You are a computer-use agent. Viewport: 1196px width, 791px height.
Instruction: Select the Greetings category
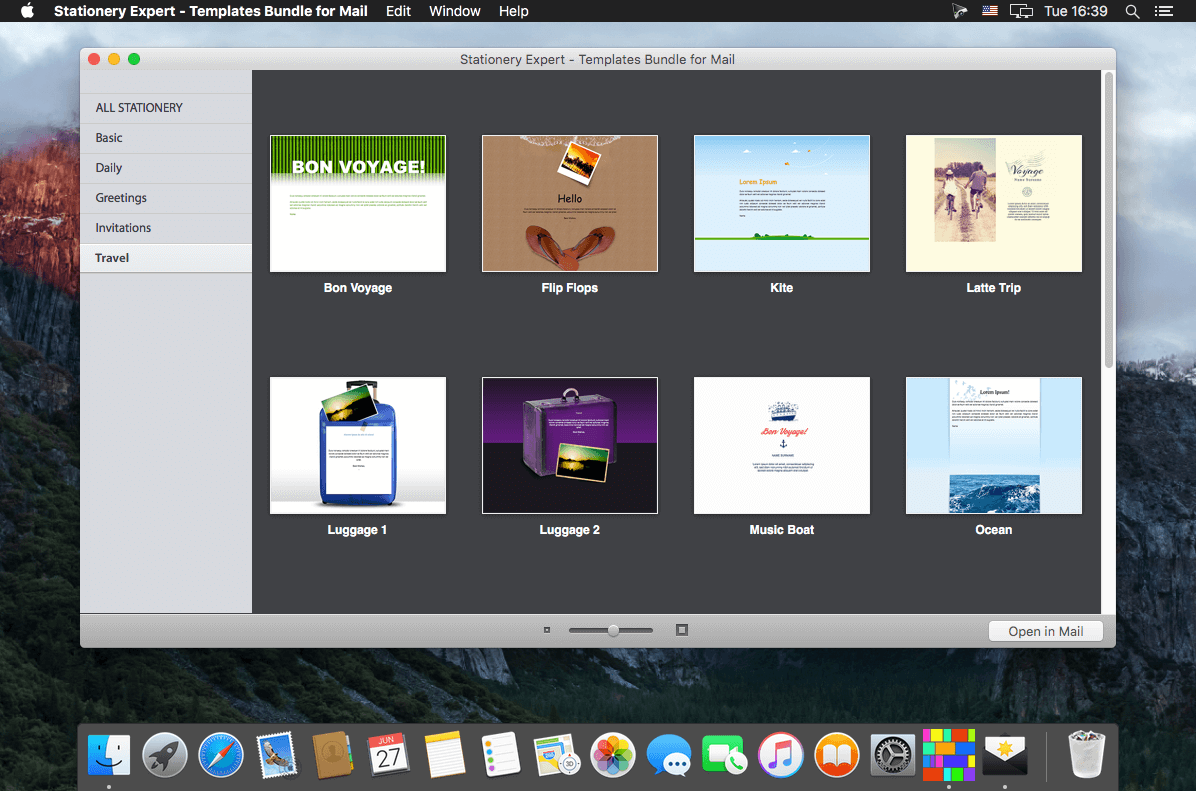[x=166, y=198]
